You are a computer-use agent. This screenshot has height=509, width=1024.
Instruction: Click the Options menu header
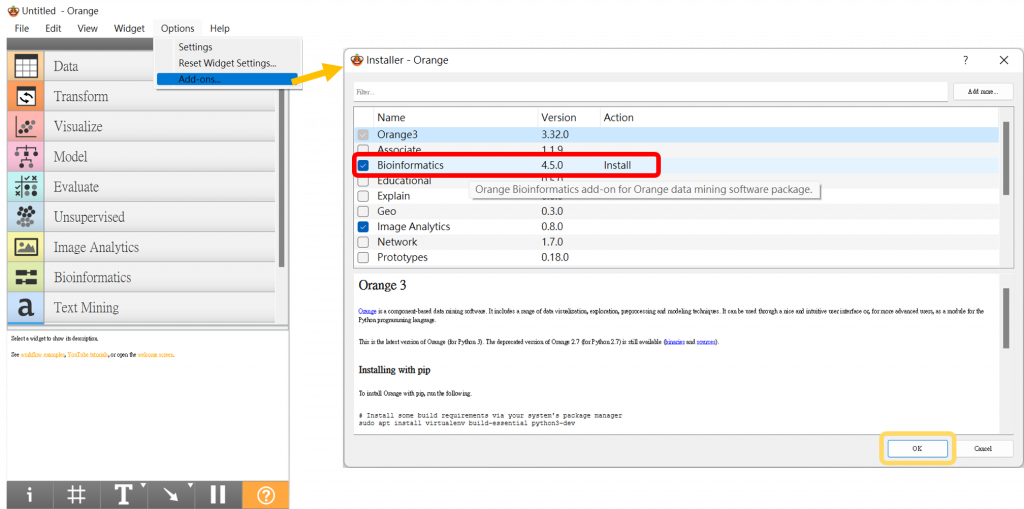point(178,28)
